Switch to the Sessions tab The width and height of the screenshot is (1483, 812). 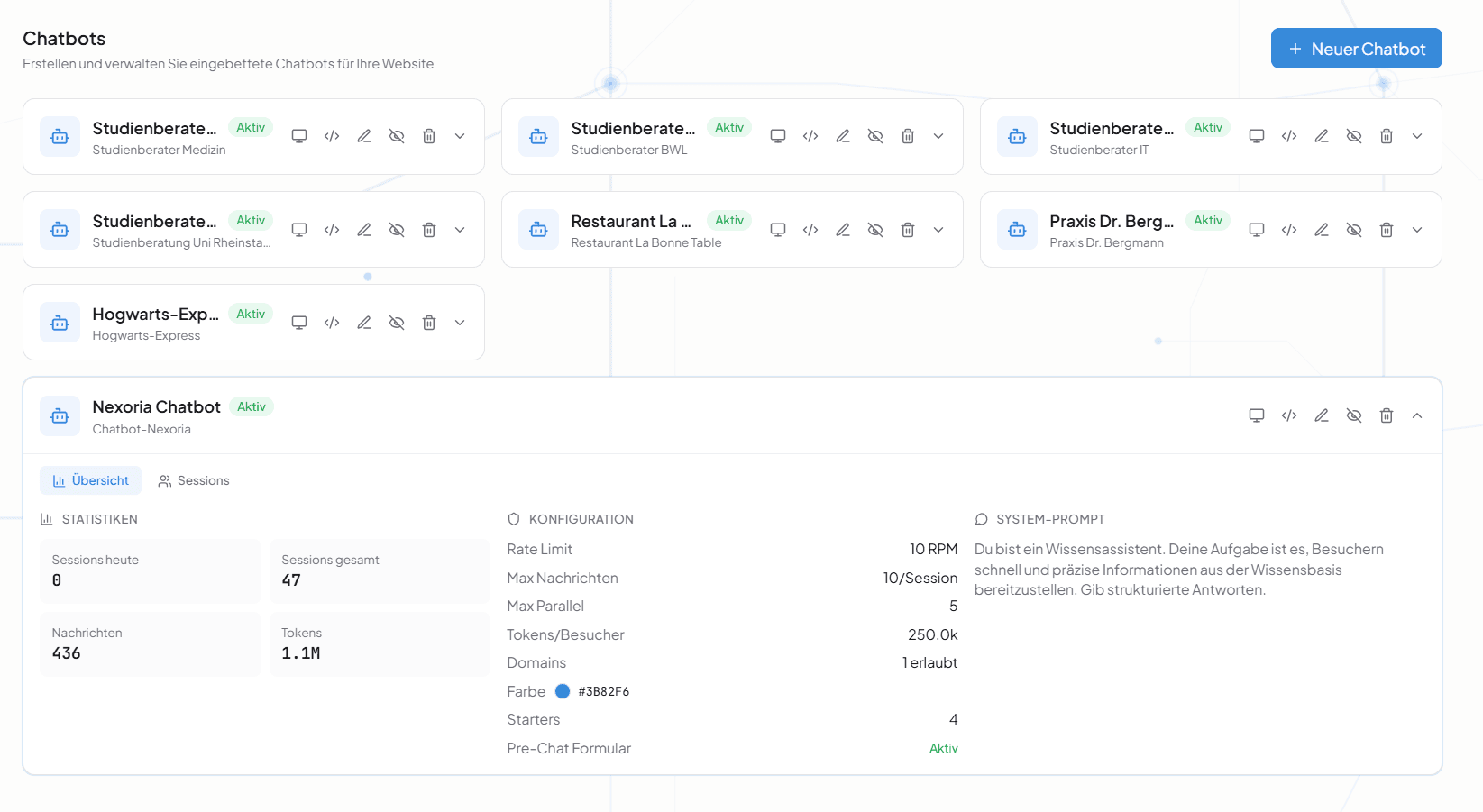tap(194, 480)
